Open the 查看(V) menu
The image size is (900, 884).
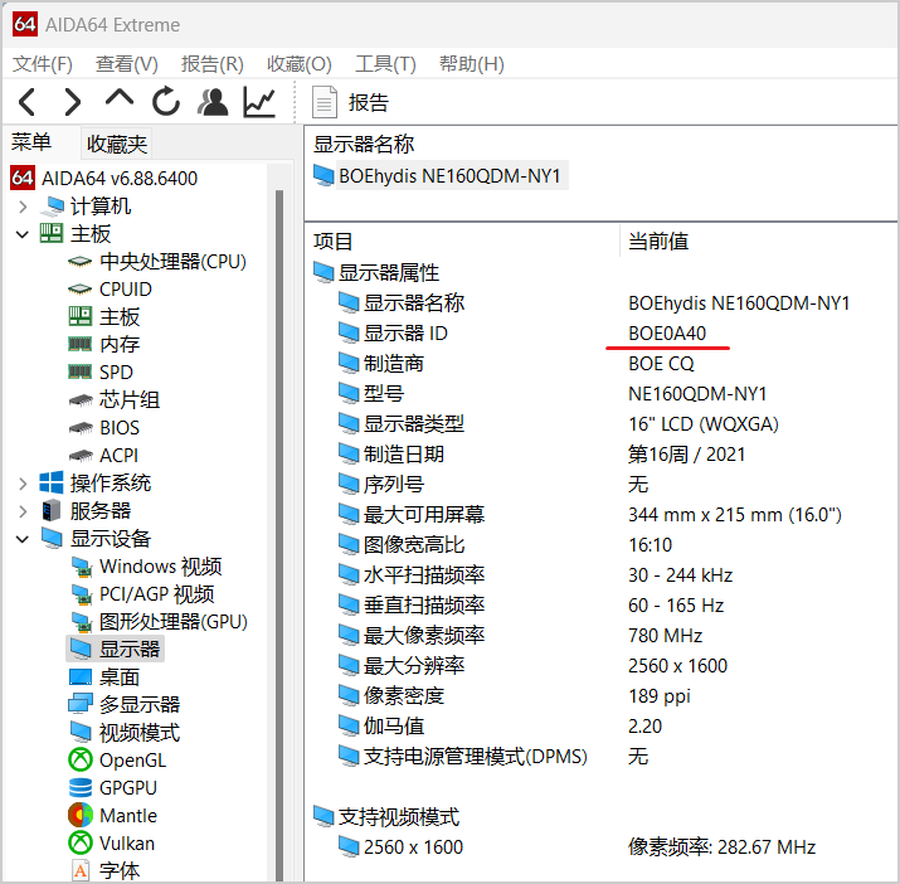click(127, 64)
